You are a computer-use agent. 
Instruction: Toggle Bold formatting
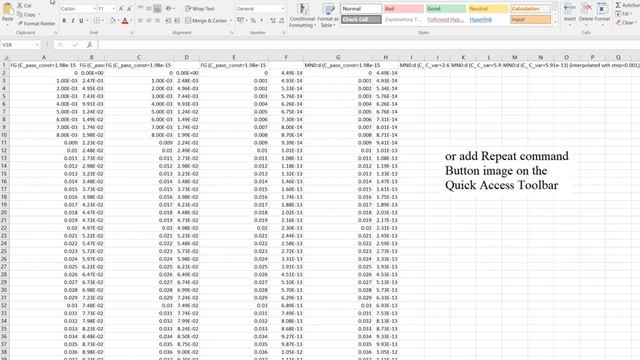[64, 20]
